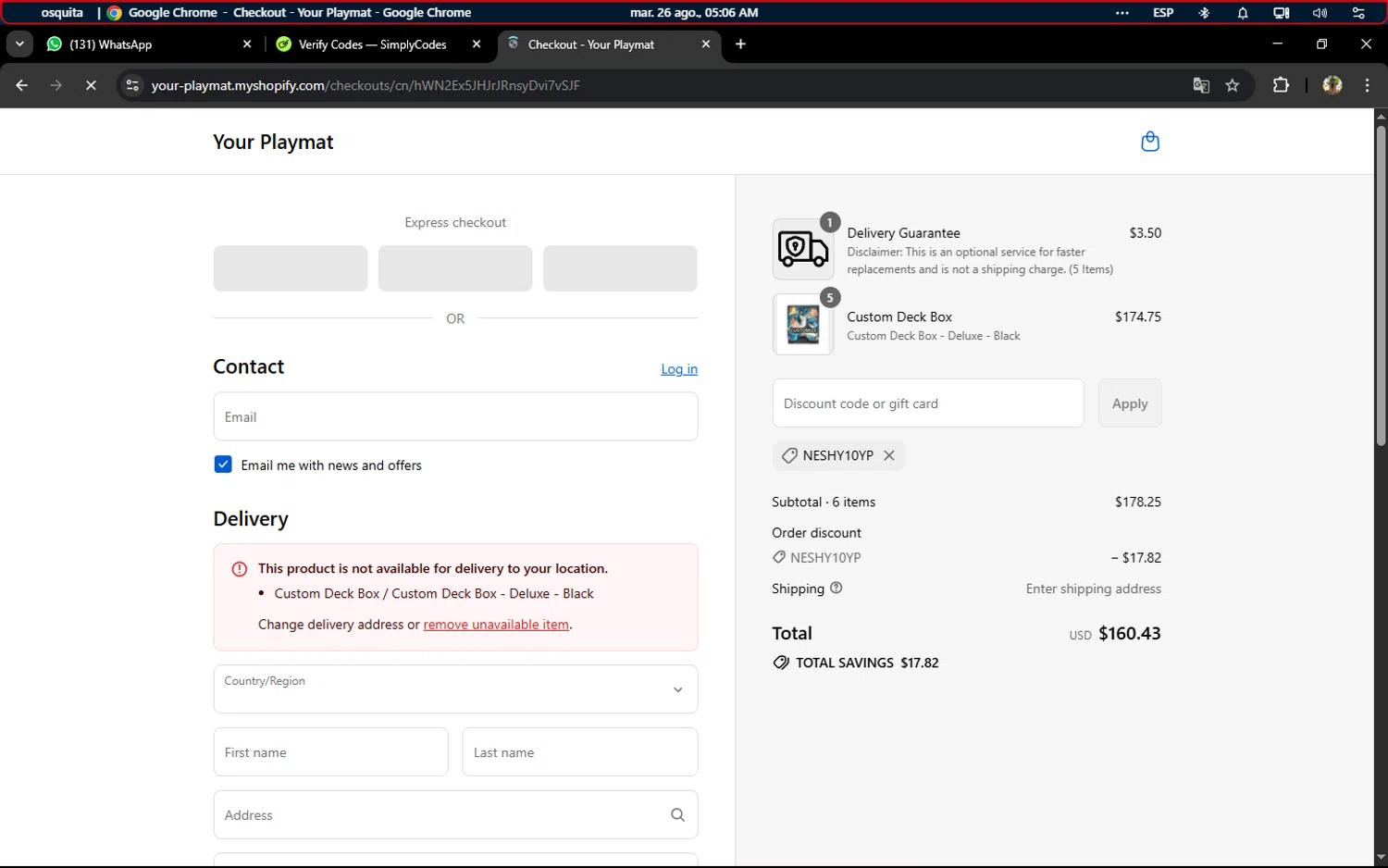Screen dimensions: 1388x868
Task: Open the system volume icon
Action: click(1320, 13)
